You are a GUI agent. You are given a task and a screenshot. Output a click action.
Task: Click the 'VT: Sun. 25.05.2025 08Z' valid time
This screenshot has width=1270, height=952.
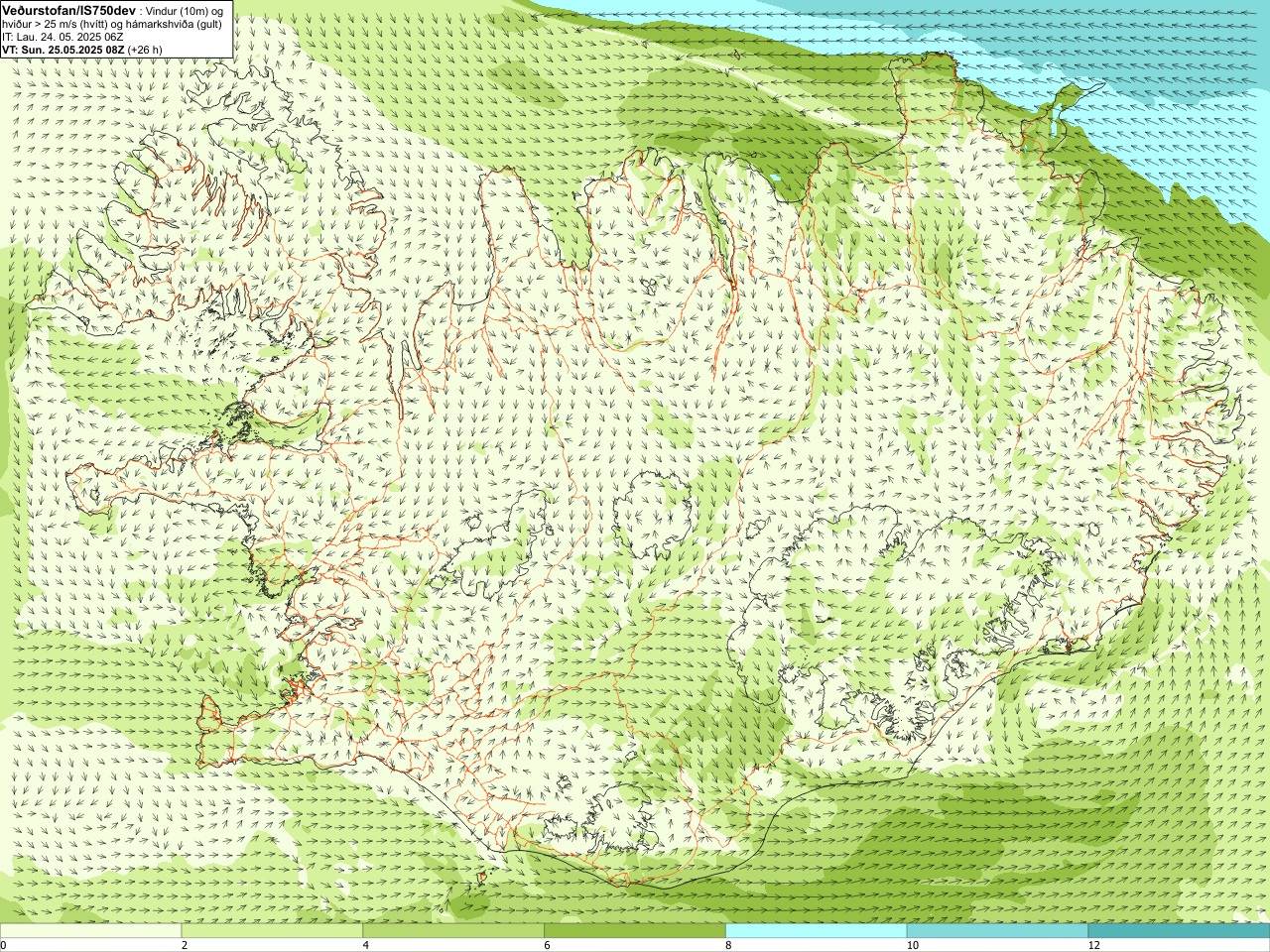(x=63, y=49)
